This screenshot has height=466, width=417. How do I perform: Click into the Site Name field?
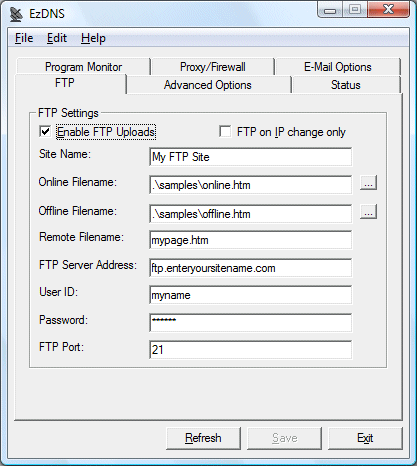[x=250, y=157]
